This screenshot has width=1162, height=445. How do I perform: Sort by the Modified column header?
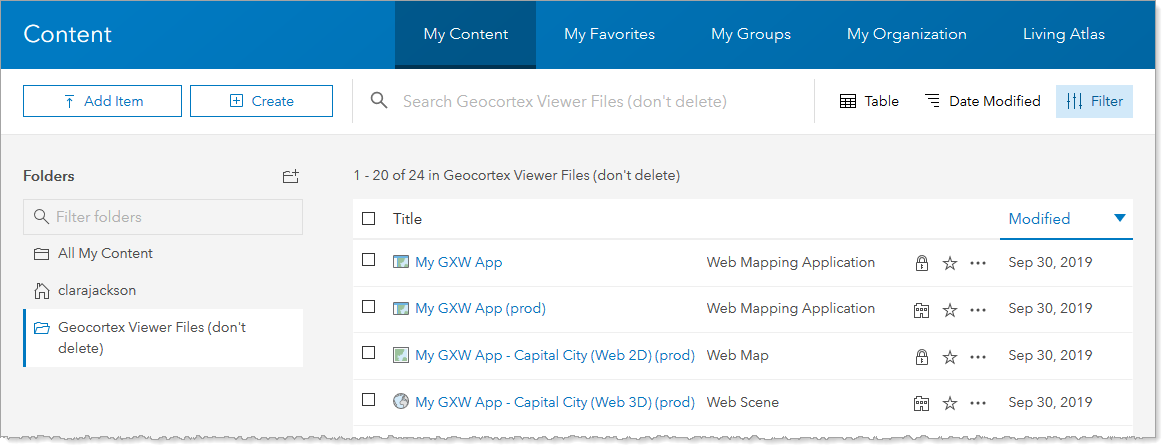(1039, 219)
